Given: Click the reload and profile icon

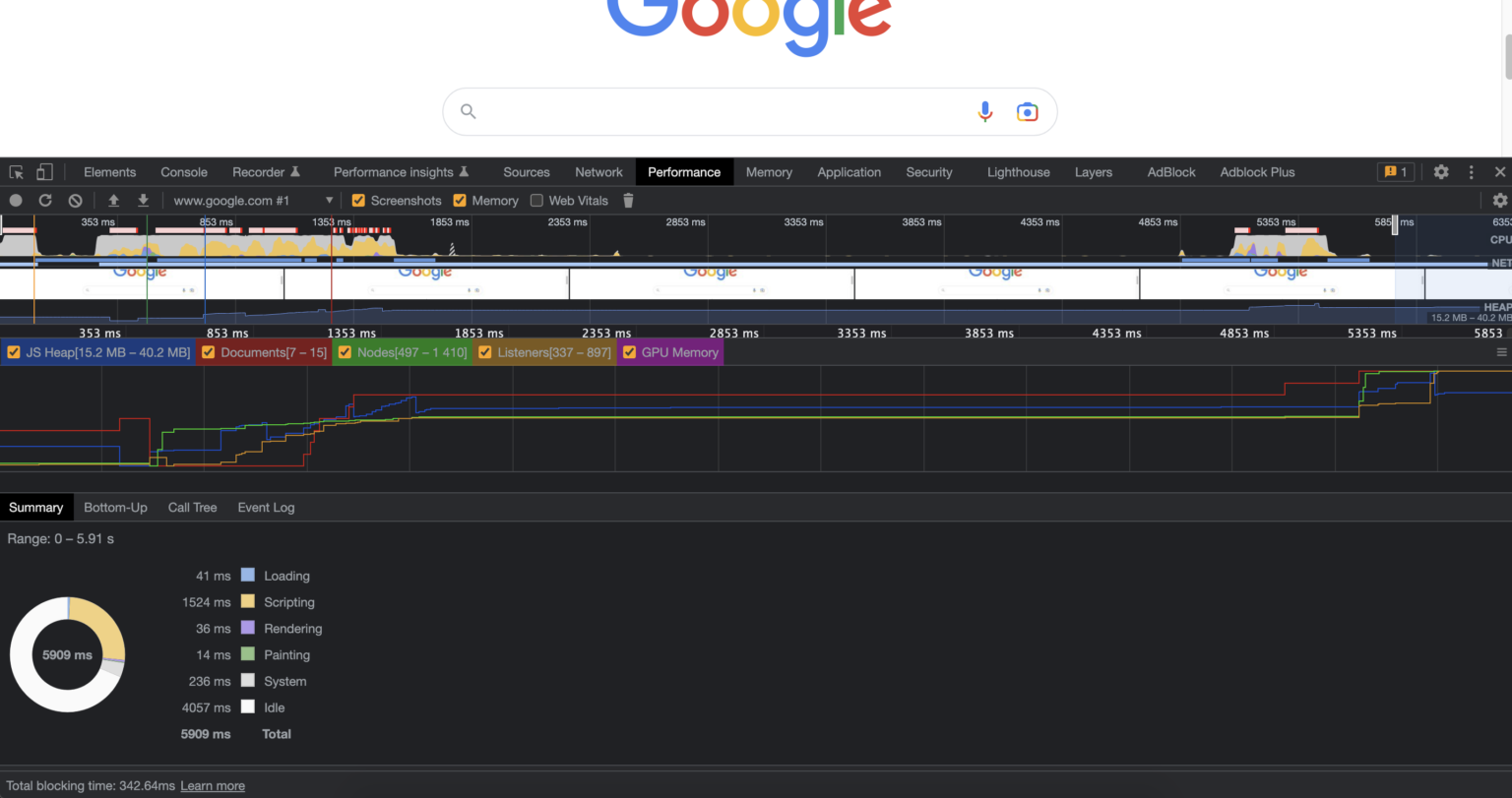Looking at the screenshot, I should [x=45, y=201].
